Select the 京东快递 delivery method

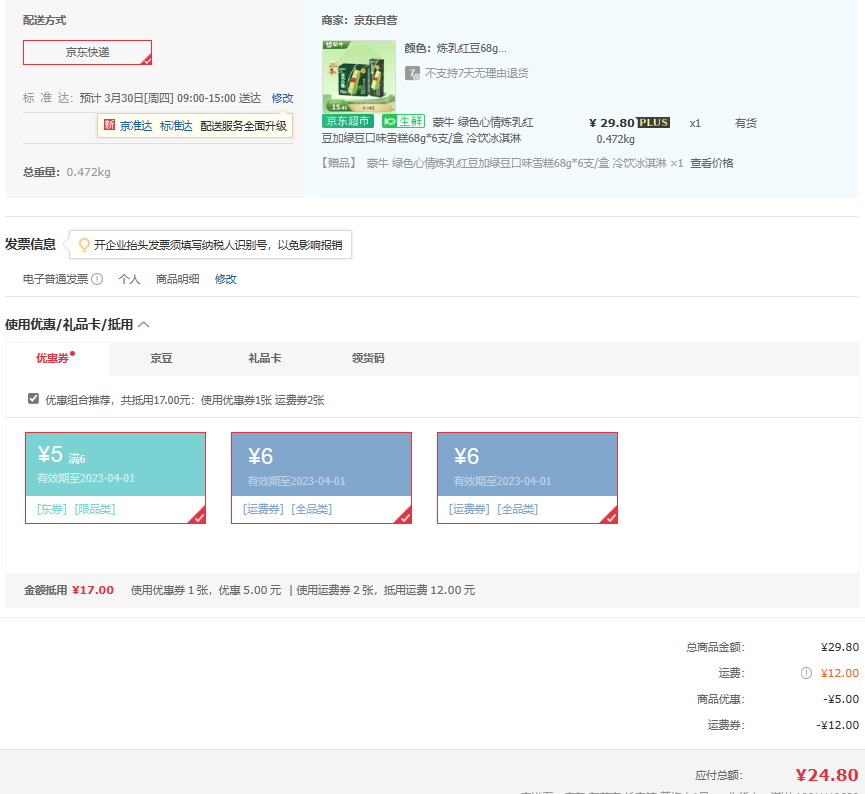(x=87, y=52)
